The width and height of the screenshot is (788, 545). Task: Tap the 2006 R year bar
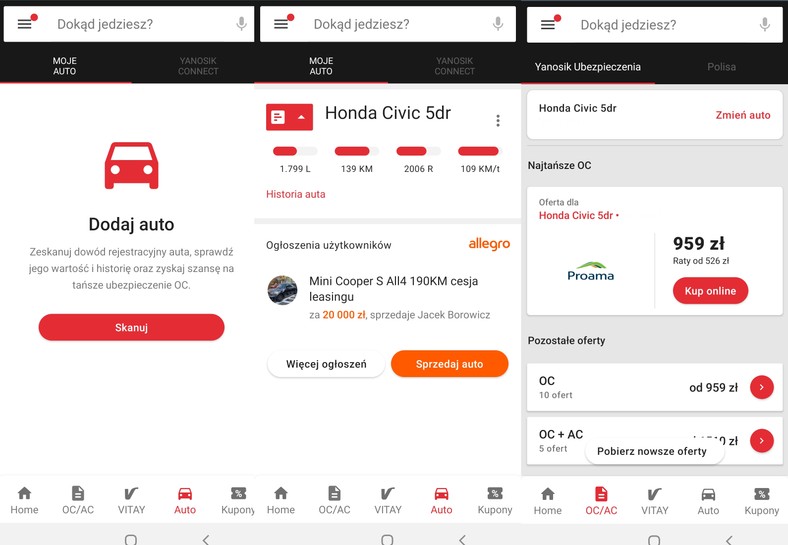(418, 151)
